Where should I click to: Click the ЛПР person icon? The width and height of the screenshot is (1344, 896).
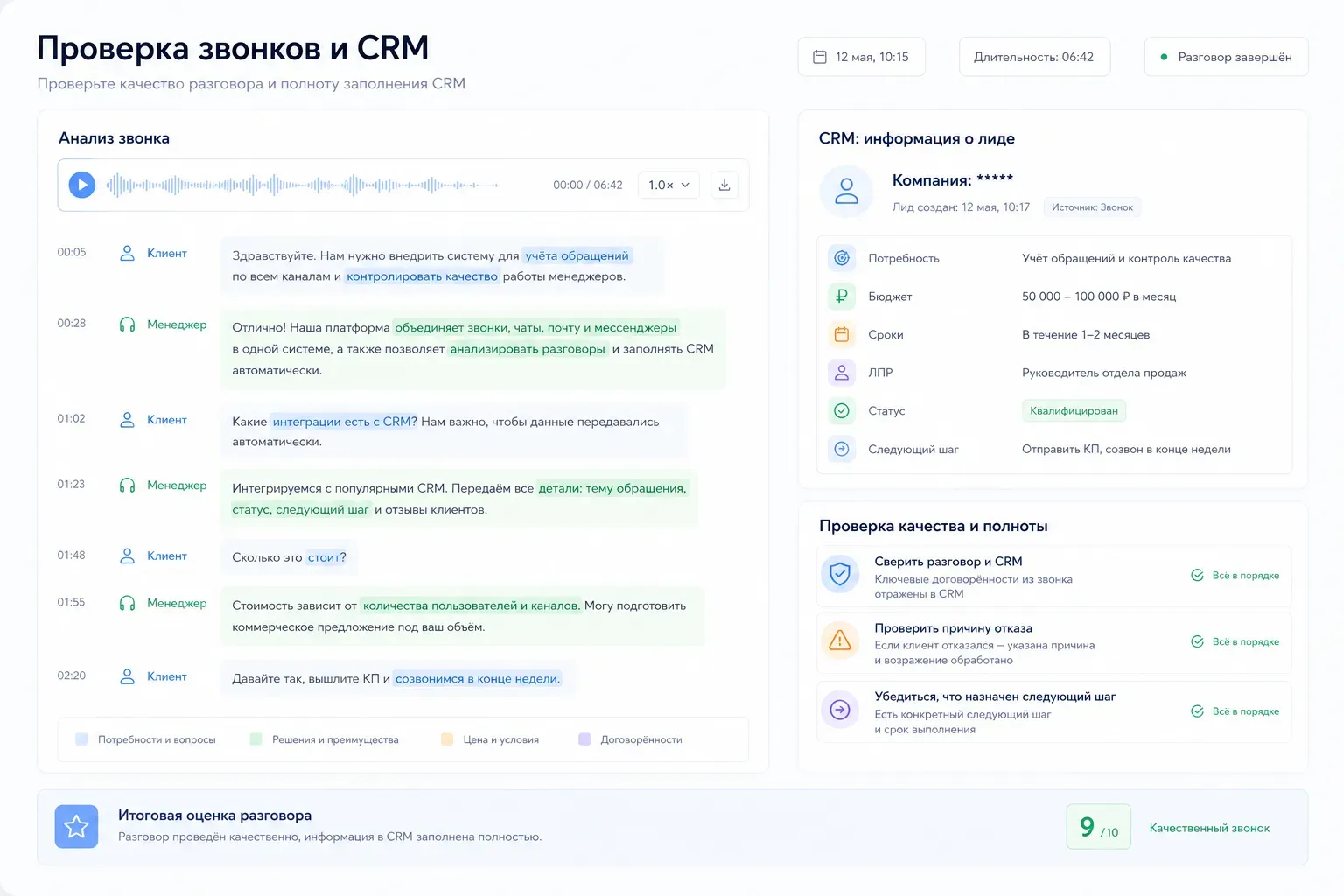(x=842, y=373)
